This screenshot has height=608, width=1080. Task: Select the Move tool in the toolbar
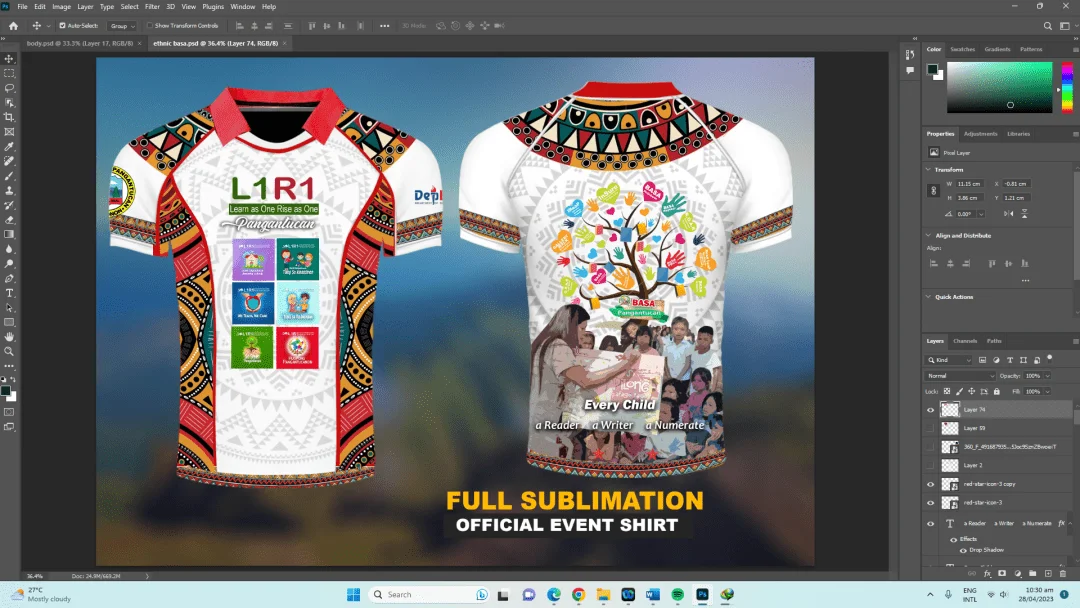tap(9, 59)
